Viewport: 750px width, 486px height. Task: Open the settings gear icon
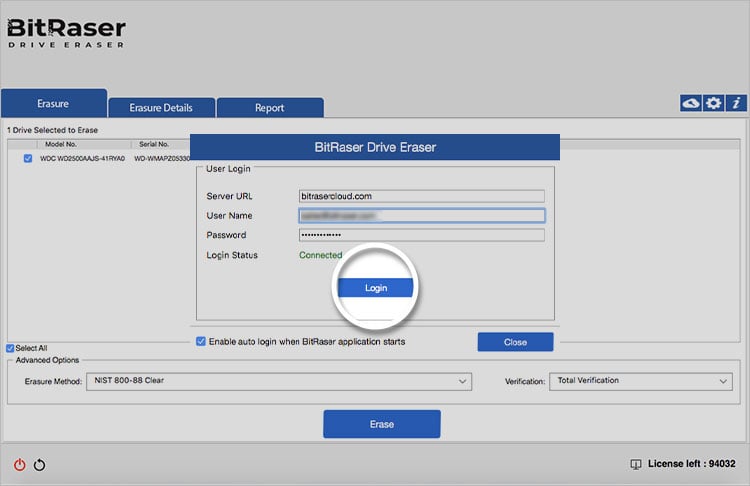coord(713,103)
